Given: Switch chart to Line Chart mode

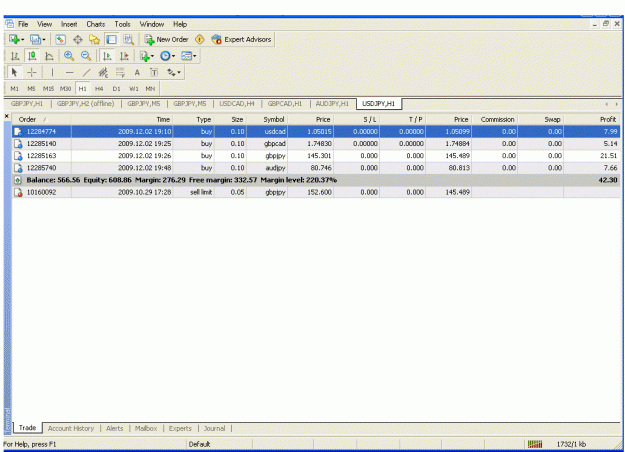Looking at the screenshot, I should 49,56.
